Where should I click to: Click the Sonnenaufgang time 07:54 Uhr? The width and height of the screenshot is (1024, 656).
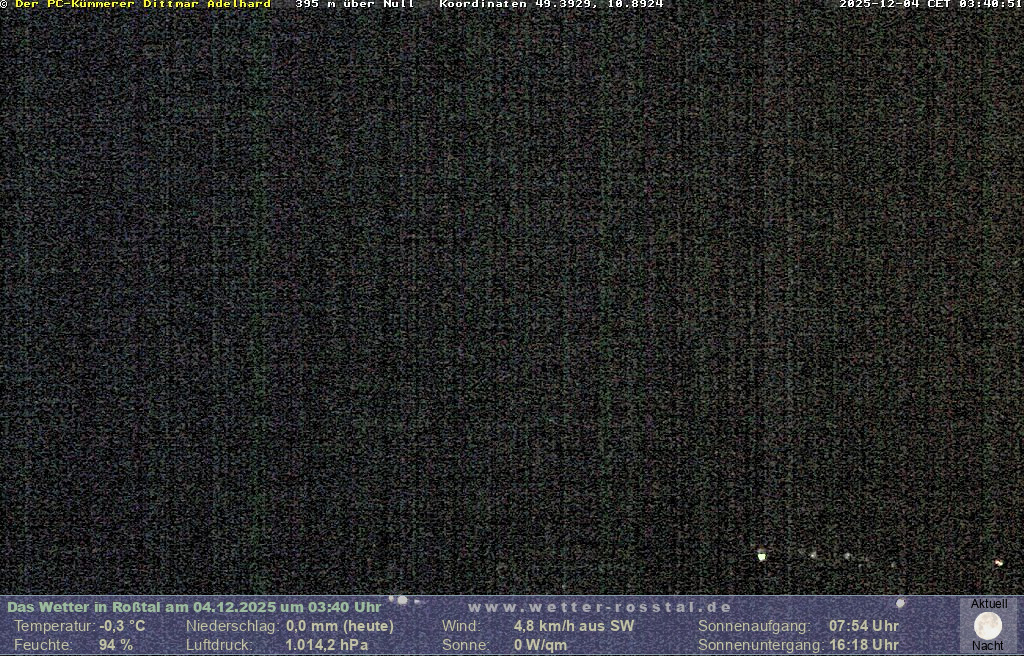(863, 626)
